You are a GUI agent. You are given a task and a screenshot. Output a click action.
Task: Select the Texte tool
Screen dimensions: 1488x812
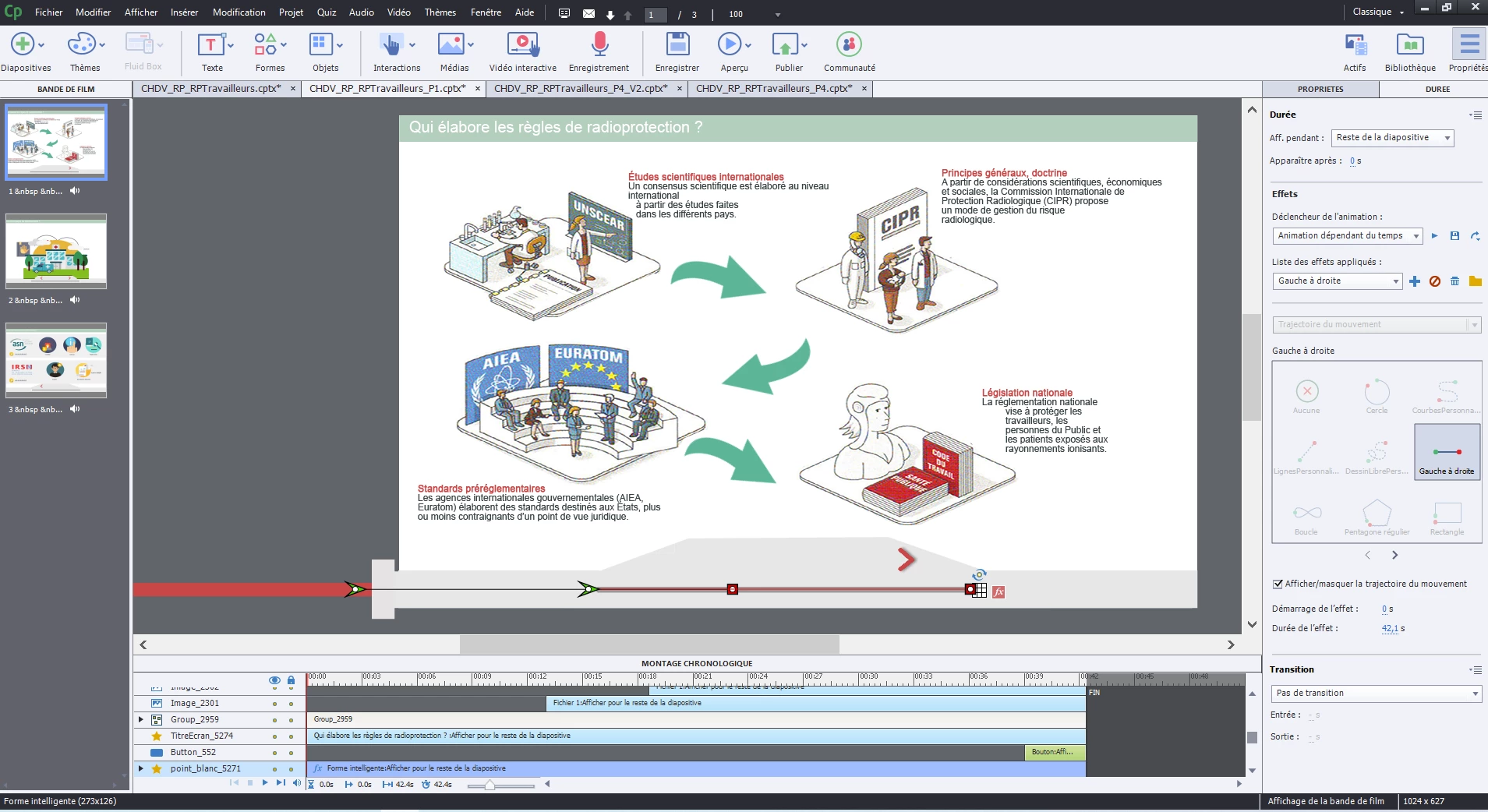click(x=212, y=51)
